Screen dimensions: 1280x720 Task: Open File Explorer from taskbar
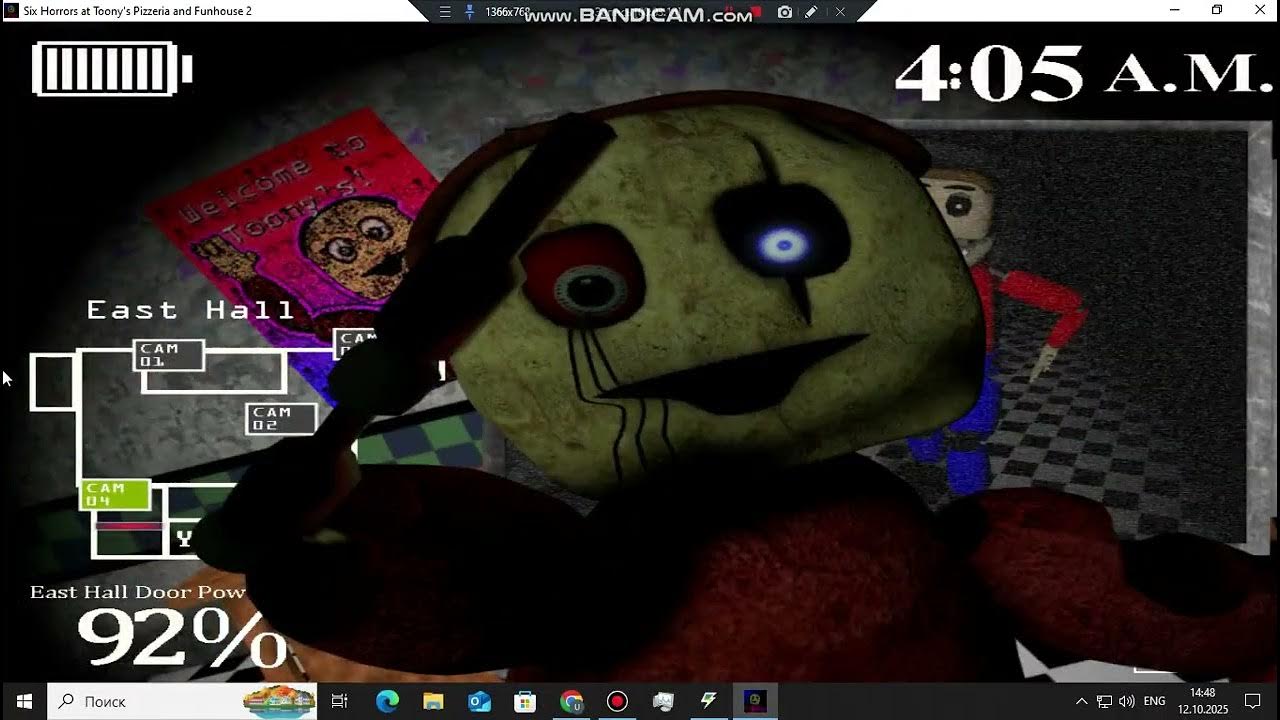(x=433, y=701)
